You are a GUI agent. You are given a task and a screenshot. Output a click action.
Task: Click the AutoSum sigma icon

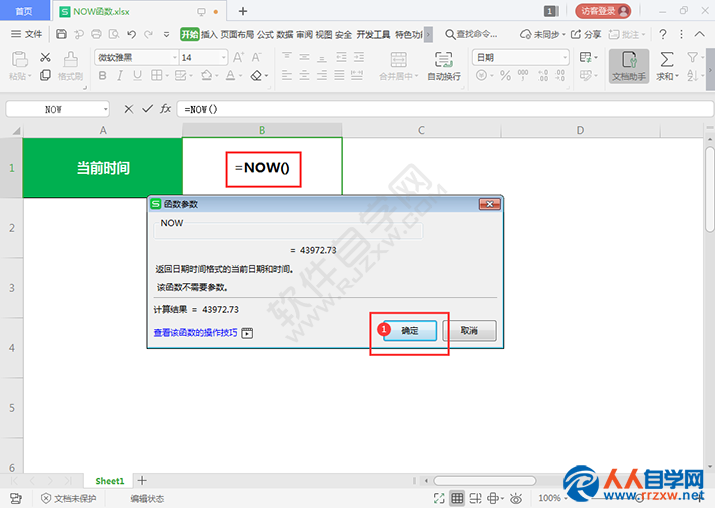tap(667, 59)
